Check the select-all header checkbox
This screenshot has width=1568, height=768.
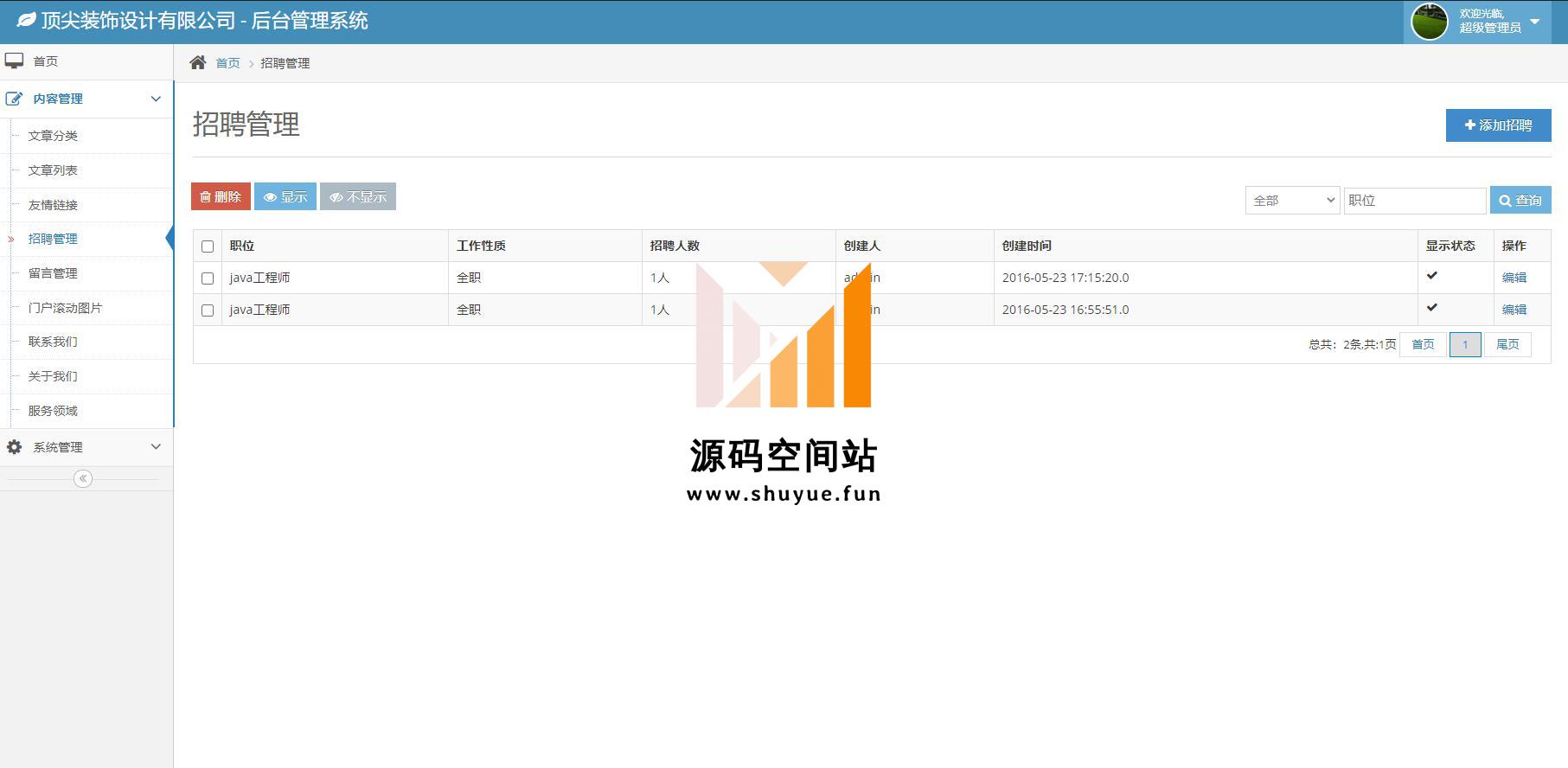(x=208, y=246)
